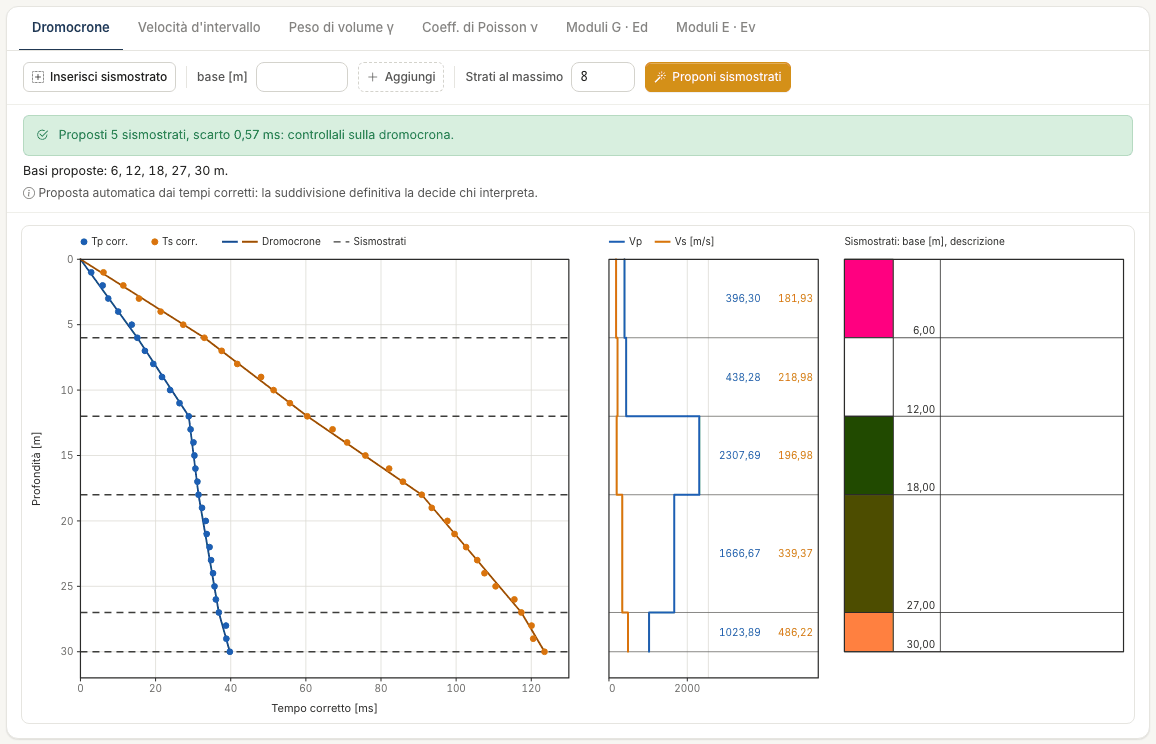This screenshot has width=1156, height=744.
Task: Click the Vs value 218,98
Action: (x=795, y=378)
